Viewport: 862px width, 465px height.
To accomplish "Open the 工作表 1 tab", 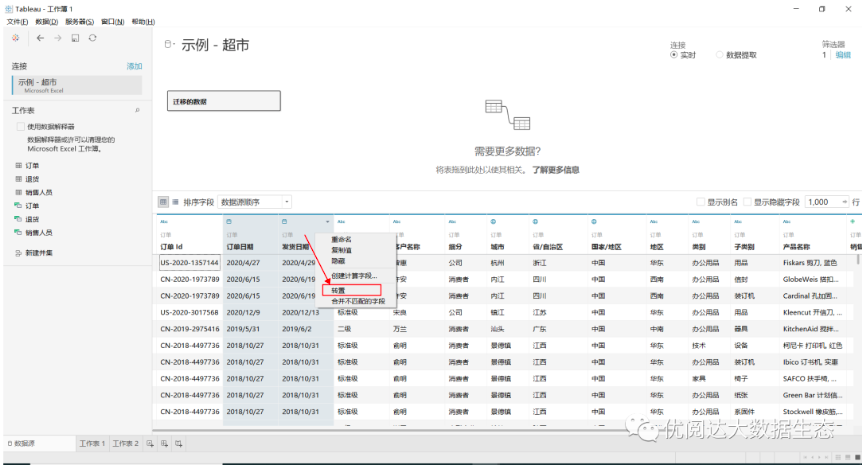I will 92,443.
